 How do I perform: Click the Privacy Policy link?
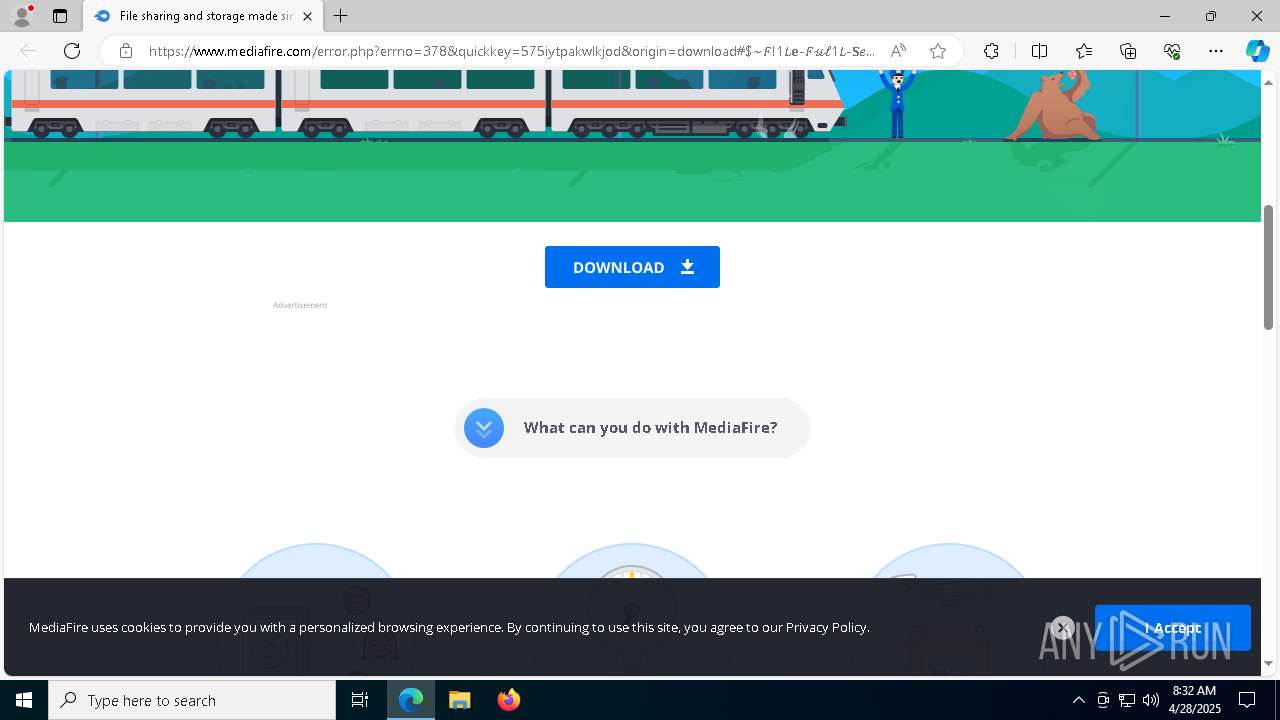coord(826,627)
